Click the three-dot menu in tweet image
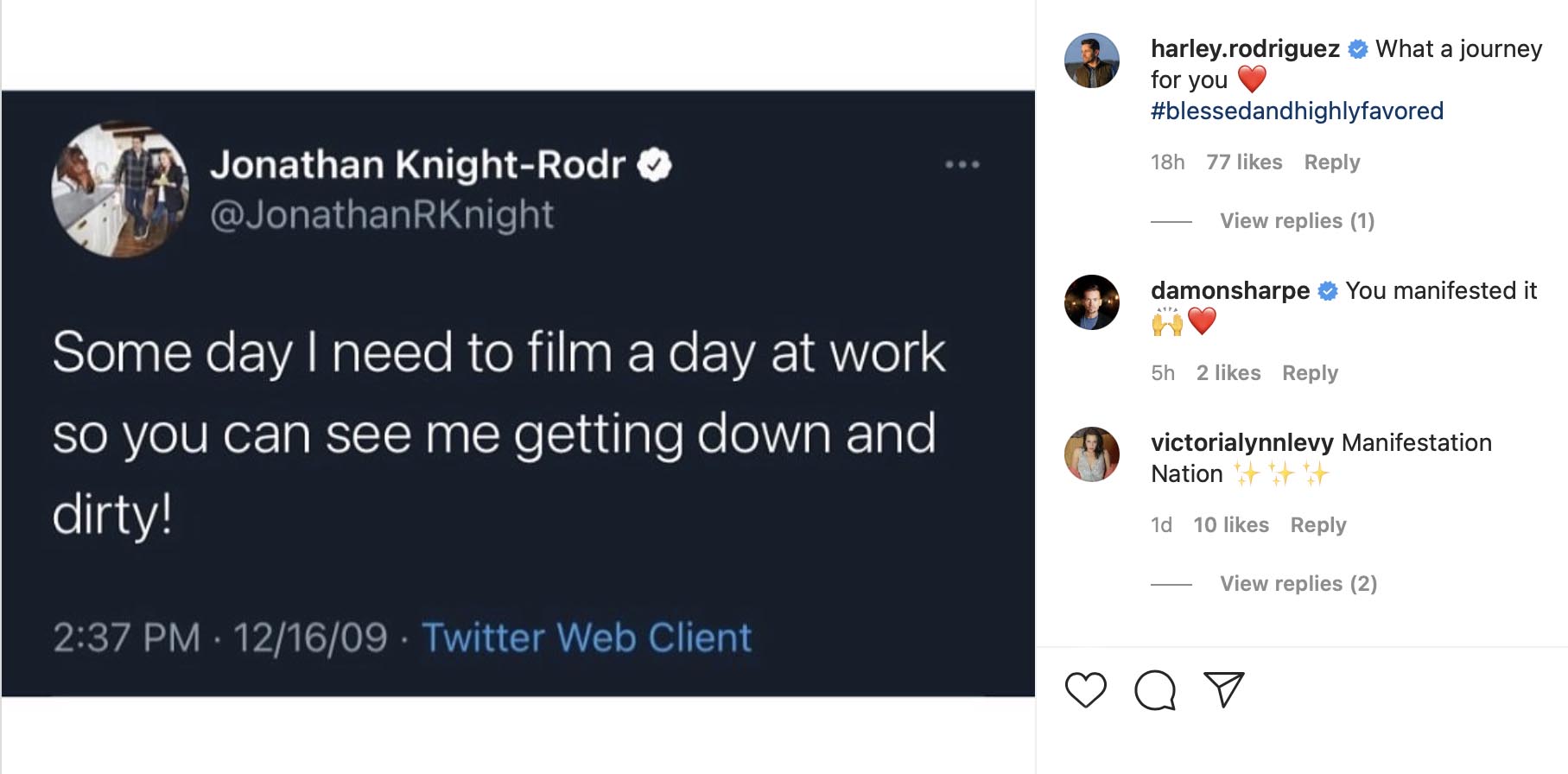1568x774 pixels. (x=962, y=164)
